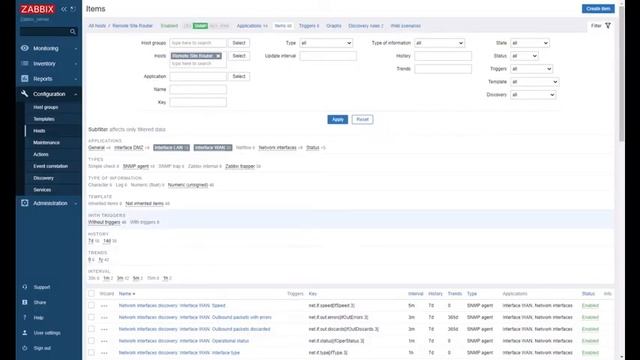
Task: Click the Support headset icon
Action: point(25,287)
